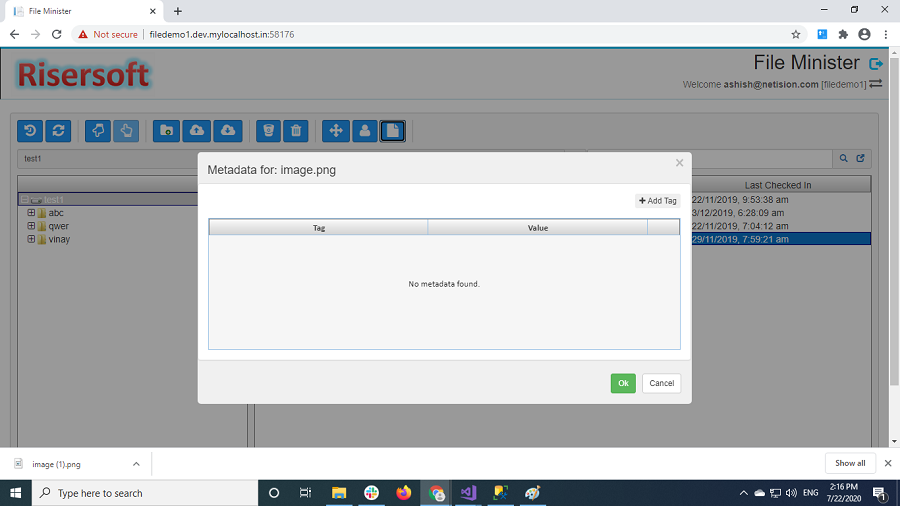This screenshot has width=900, height=506.
Task: Click the new folder toolbar icon
Action: point(166,131)
